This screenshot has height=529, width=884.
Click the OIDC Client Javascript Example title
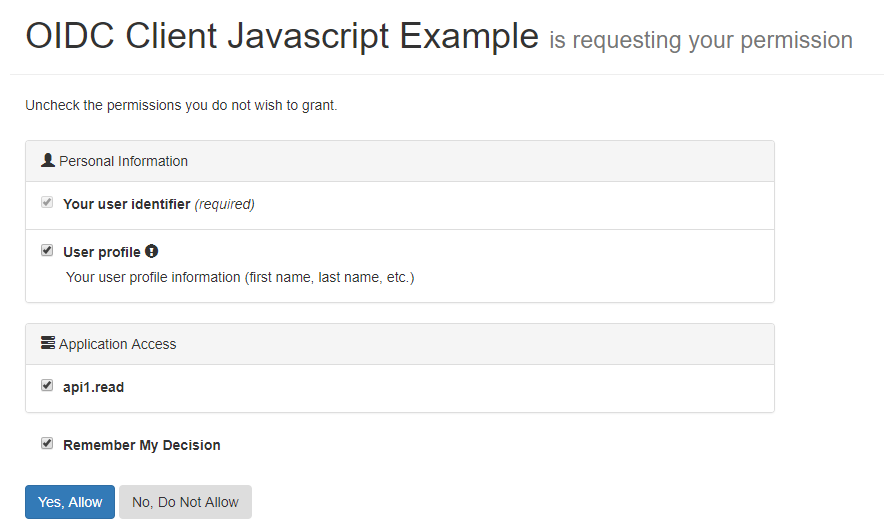pyautogui.click(x=282, y=37)
